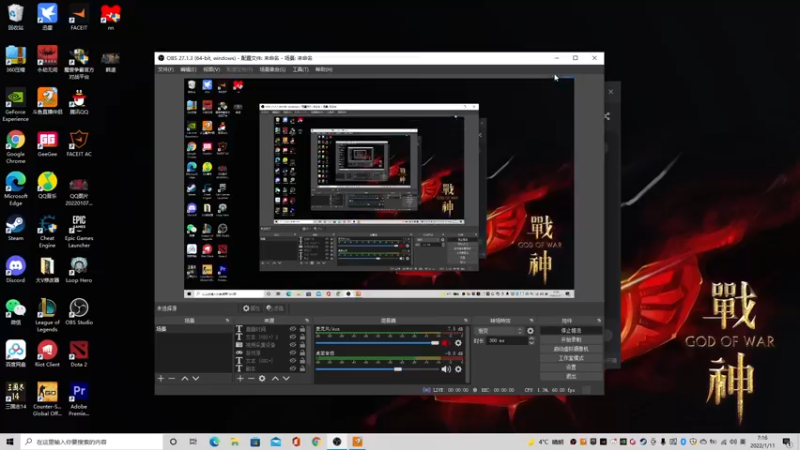Move the scene up with the arrow
The height and width of the screenshot is (450, 800).
[x=185, y=379]
